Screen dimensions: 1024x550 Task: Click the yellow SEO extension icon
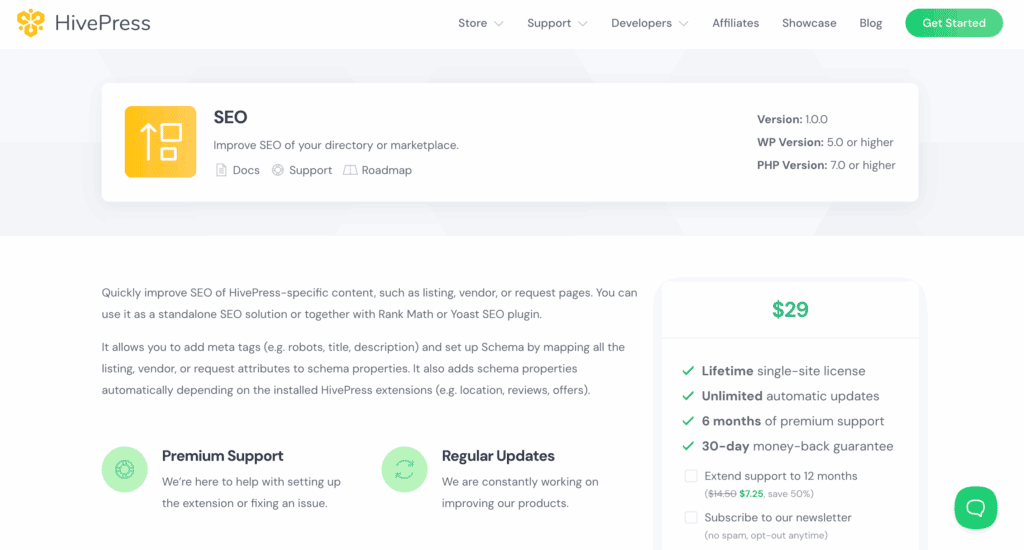point(160,142)
